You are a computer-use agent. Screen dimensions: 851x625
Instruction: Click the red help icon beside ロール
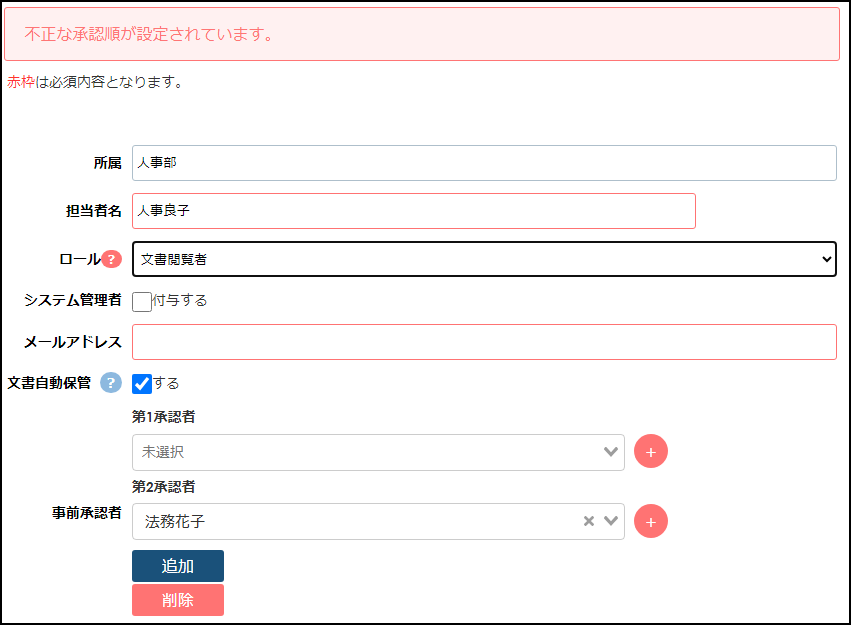pos(111,260)
